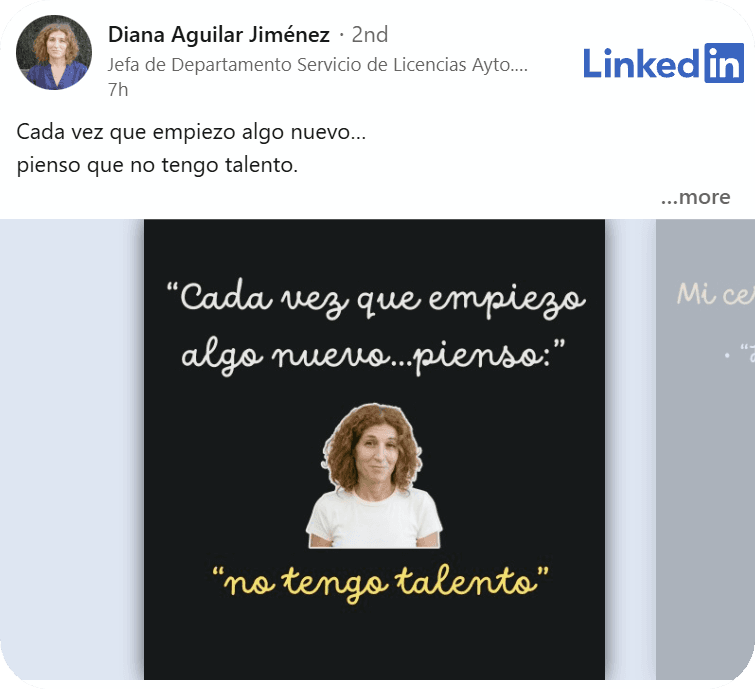Viewport: 755px width, 689px height.
Task: Expand the post text with "...more"
Action: pos(695,197)
